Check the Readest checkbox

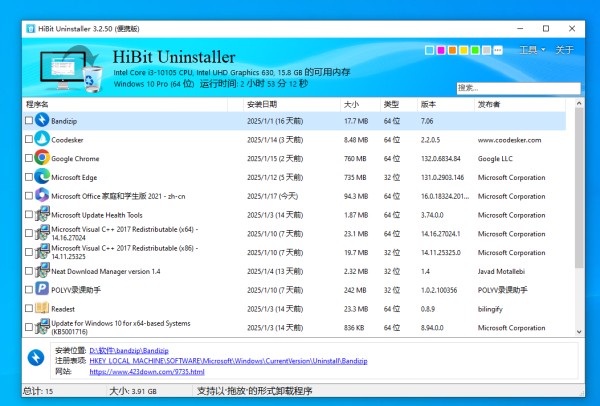(29, 308)
